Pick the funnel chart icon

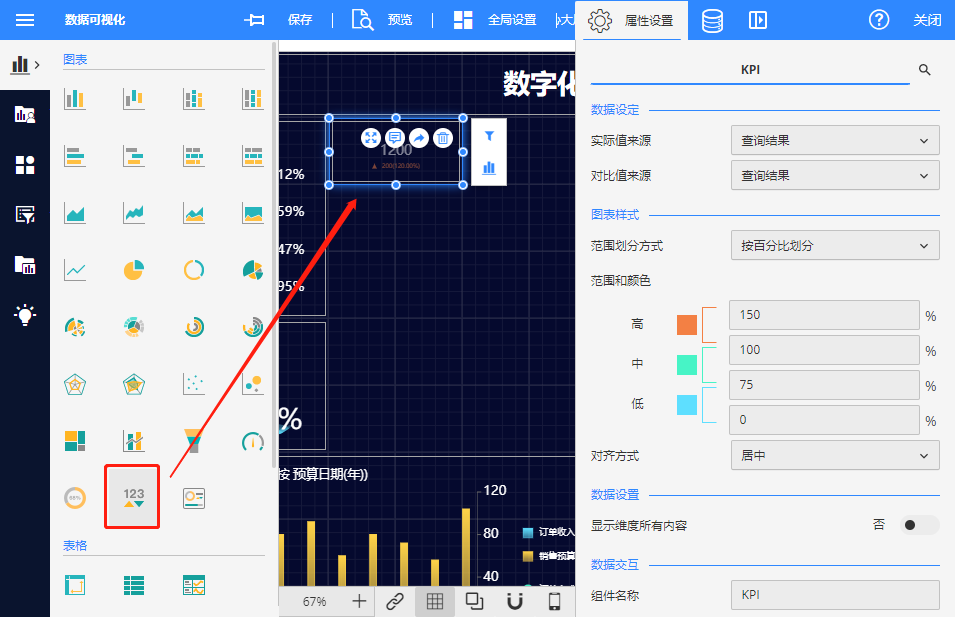tap(193, 441)
